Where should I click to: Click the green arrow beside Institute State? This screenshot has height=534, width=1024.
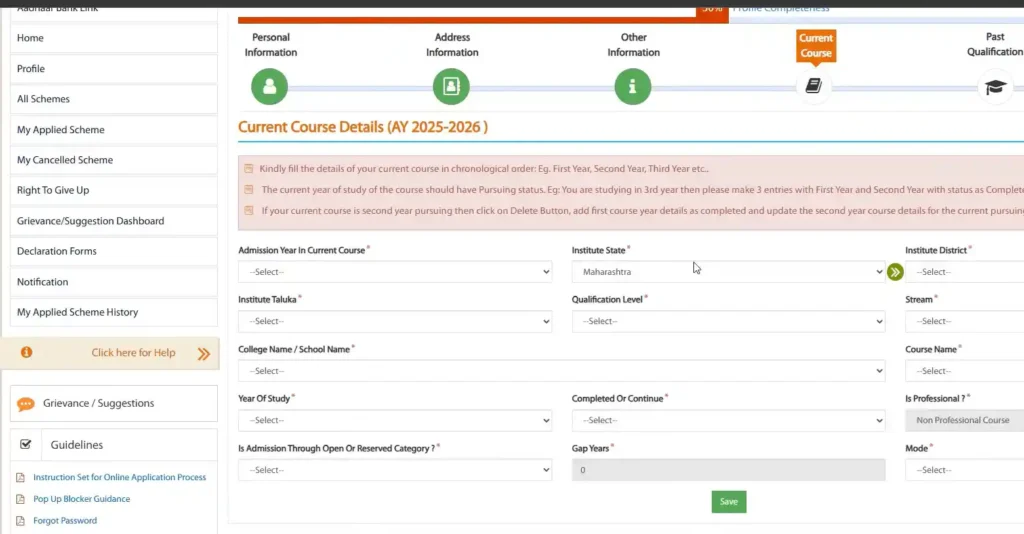(x=895, y=272)
